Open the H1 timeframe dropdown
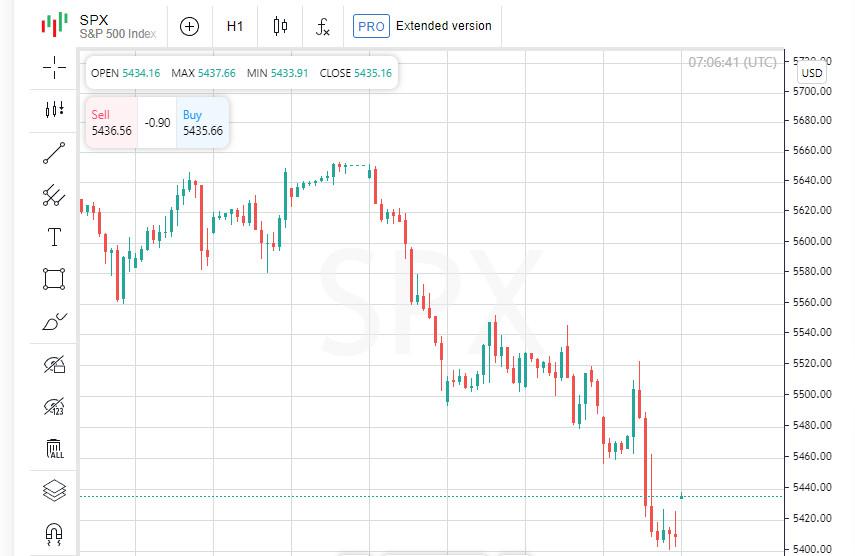Image resolution: width=855 pixels, height=556 pixels. point(235,26)
